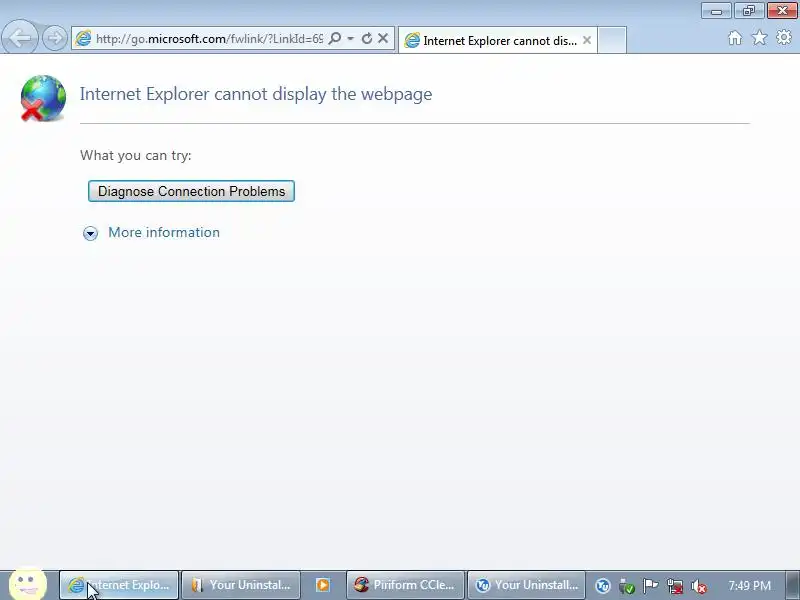Viewport: 800px width, 600px height.
Task: Open the Action Center flag icon
Action: coord(650,586)
